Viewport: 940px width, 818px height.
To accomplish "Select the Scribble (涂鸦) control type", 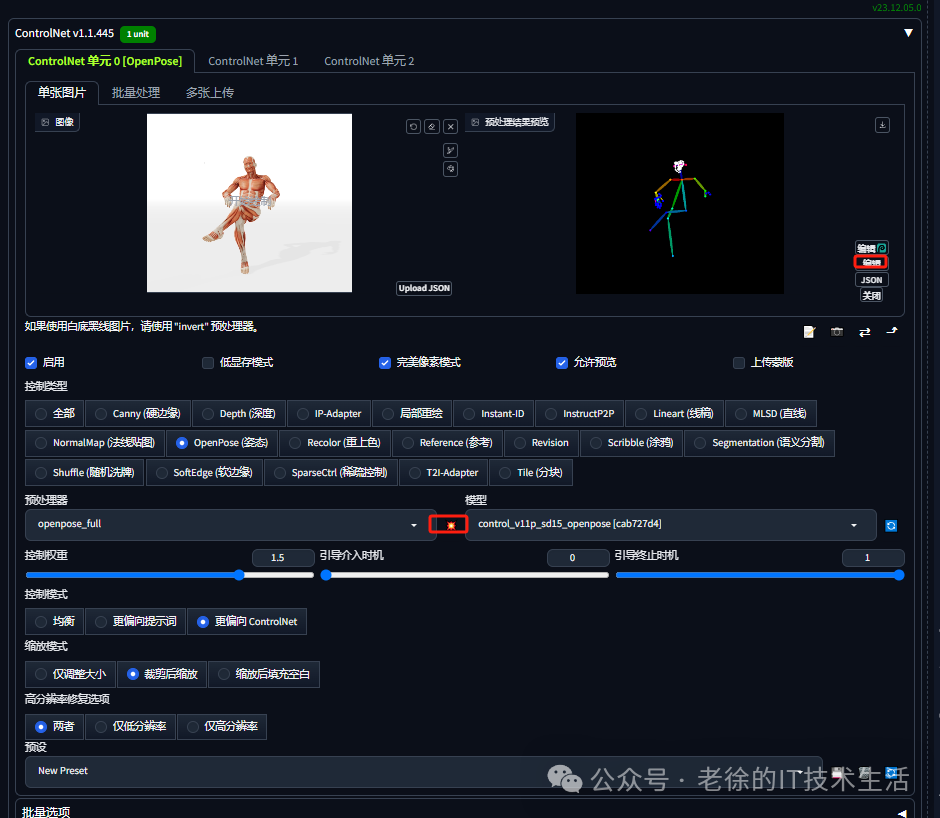I will click(x=631, y=443).
